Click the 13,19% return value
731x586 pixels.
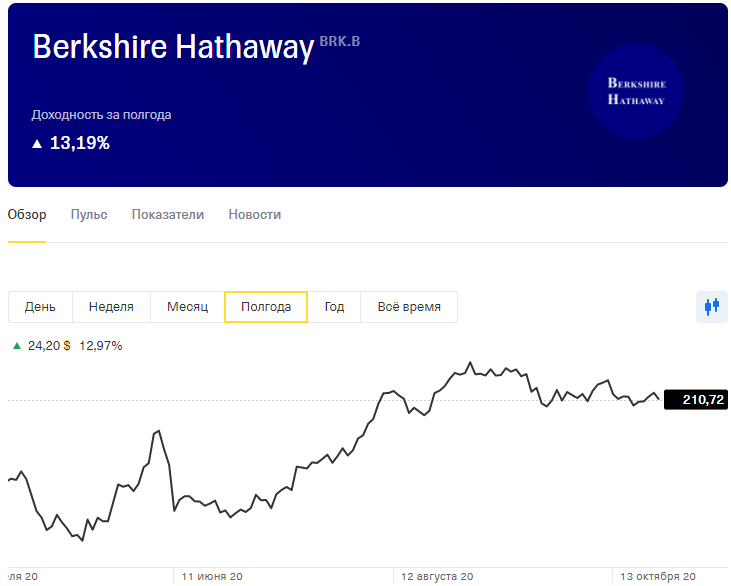click(x=80, y=143)
